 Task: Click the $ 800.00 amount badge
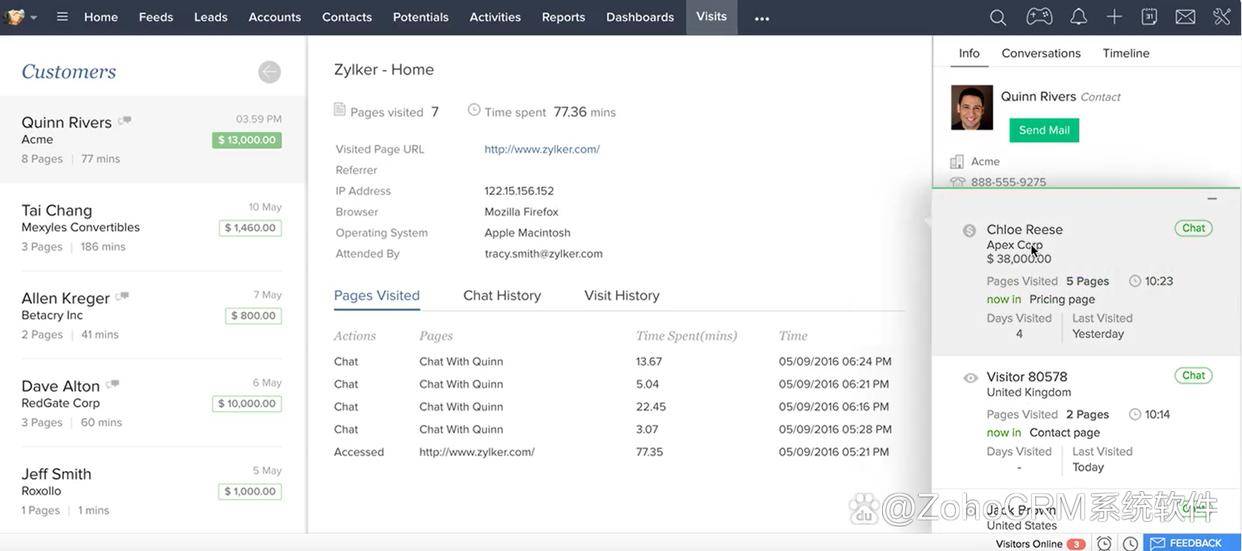253,316
